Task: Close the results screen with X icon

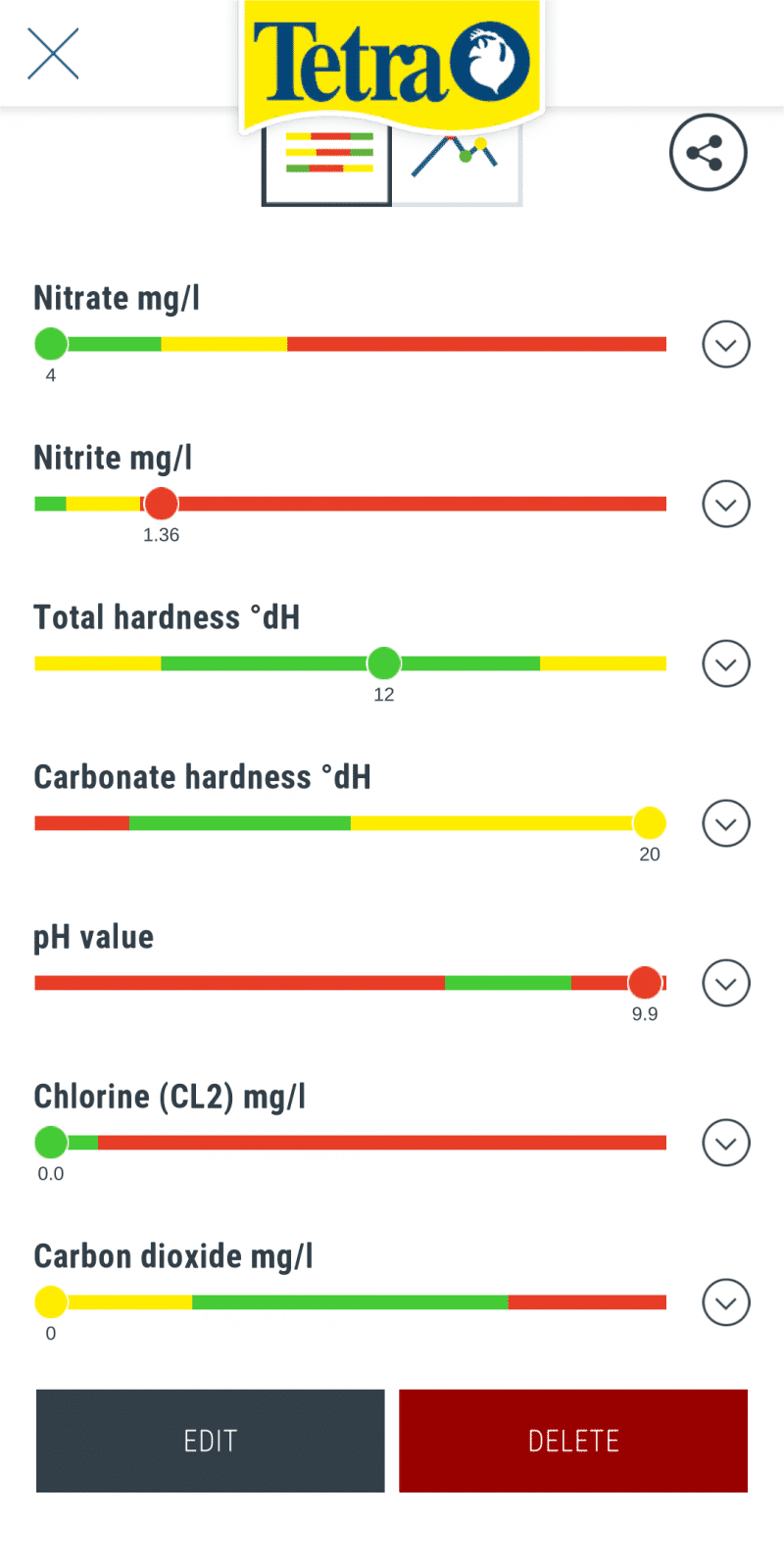Action: [x=53, y=53]
